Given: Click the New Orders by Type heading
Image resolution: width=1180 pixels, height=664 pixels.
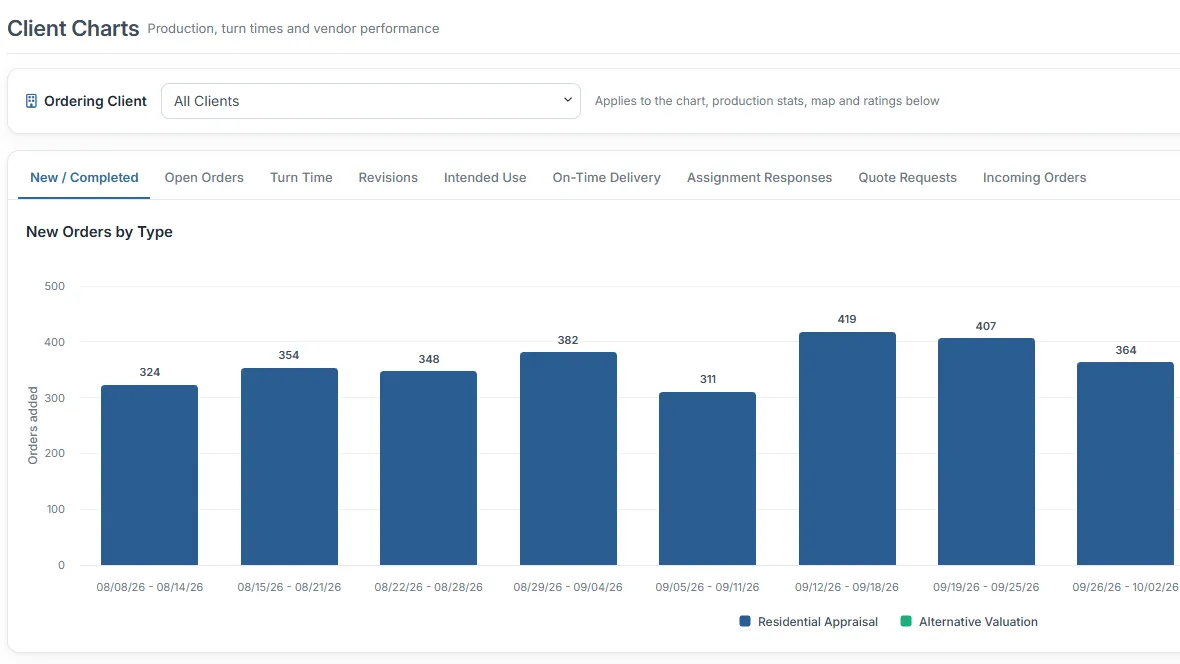Looking at the screenshot, I should point(99,232).
